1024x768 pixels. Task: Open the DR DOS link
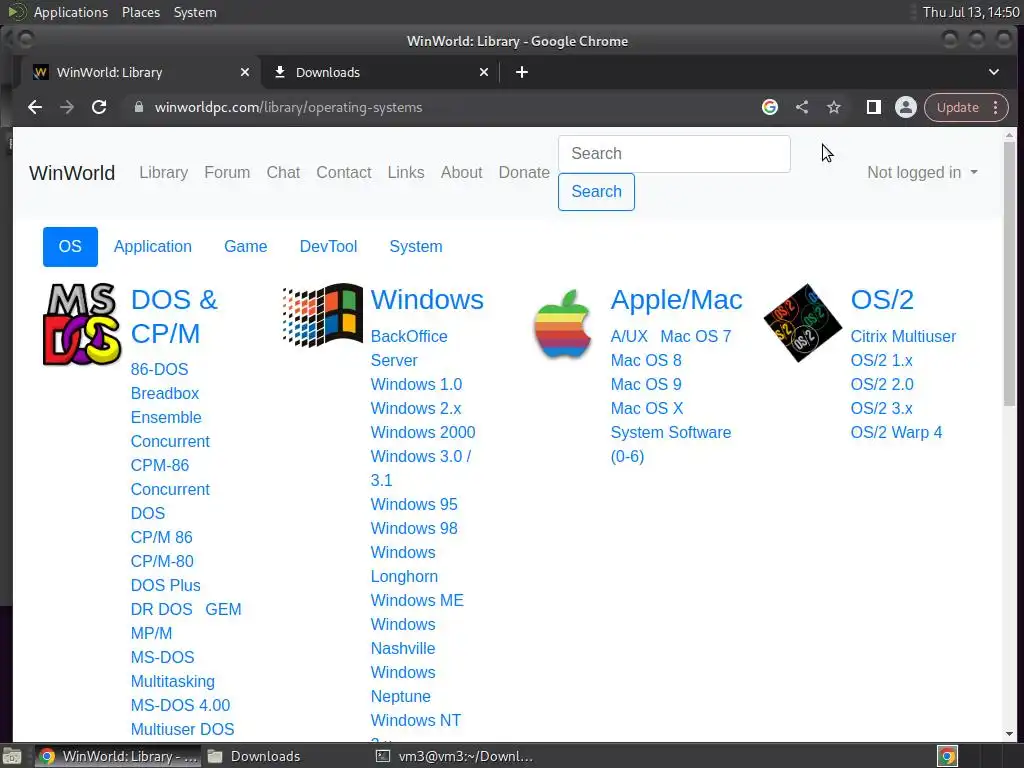(161, 609)
